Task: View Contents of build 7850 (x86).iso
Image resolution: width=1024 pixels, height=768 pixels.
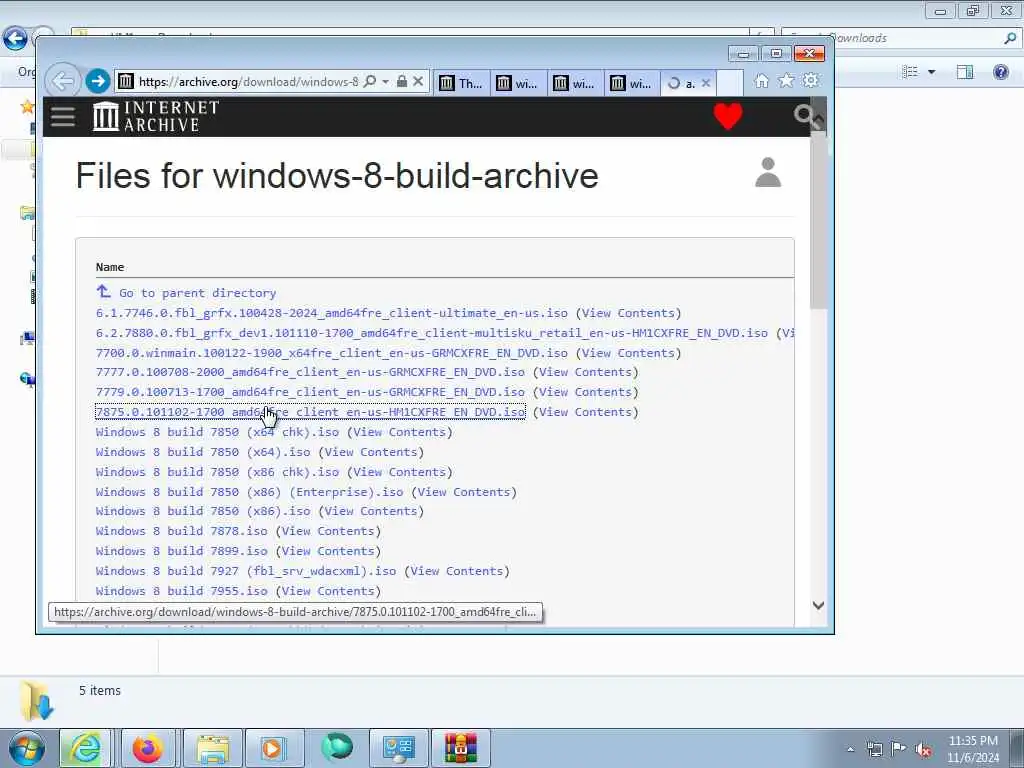Action: 371,511
